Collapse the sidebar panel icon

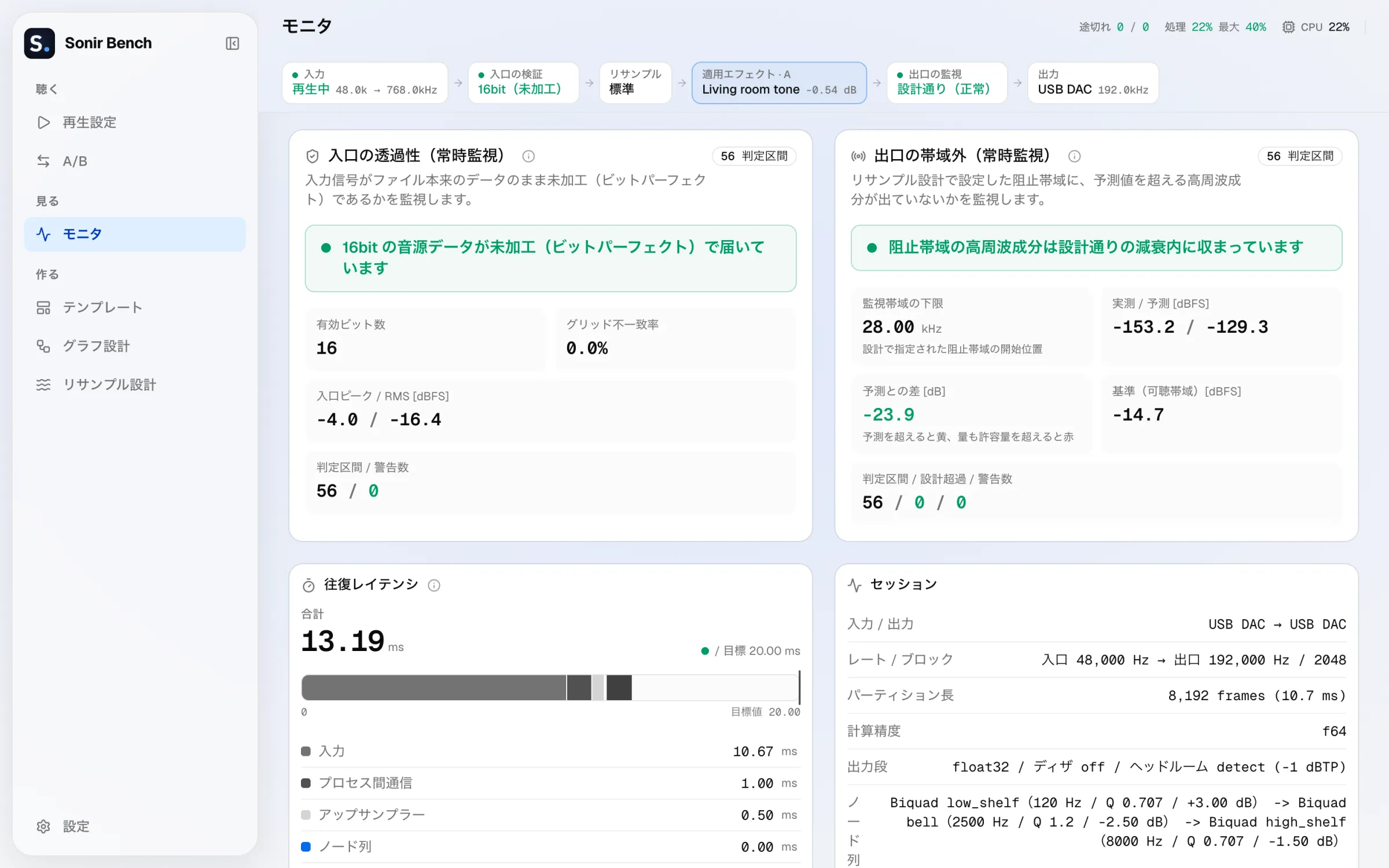232,43
